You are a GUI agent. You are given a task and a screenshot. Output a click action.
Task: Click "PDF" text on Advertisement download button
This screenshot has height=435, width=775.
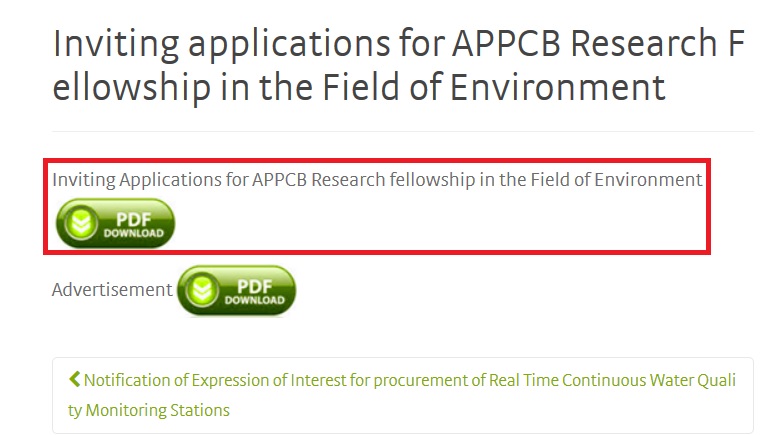[254, 283]
